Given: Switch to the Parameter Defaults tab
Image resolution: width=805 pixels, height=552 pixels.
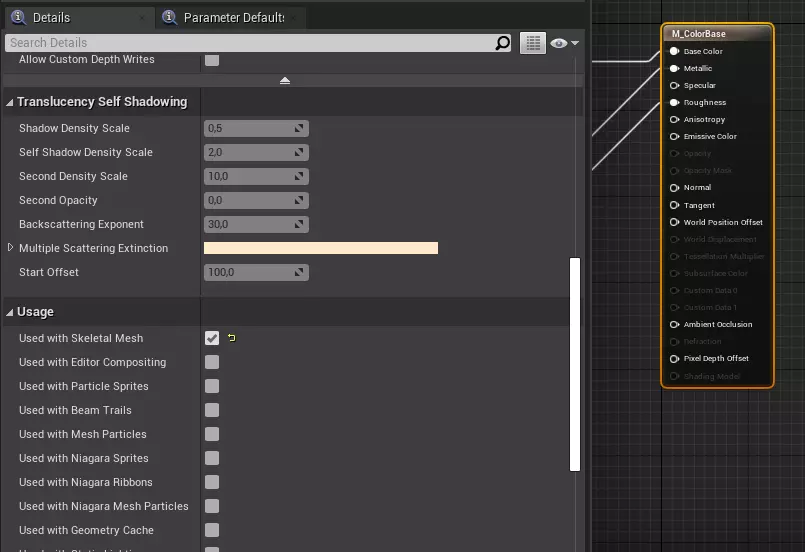Looking at the screenshot, I should (x=233, y=18).
